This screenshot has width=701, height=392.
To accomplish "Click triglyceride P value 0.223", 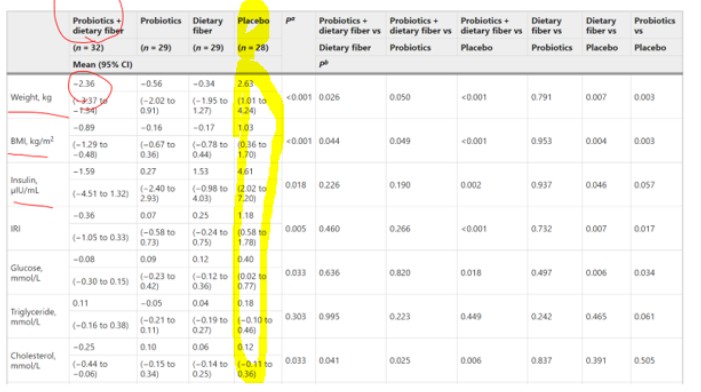I will tap(400, 316).
